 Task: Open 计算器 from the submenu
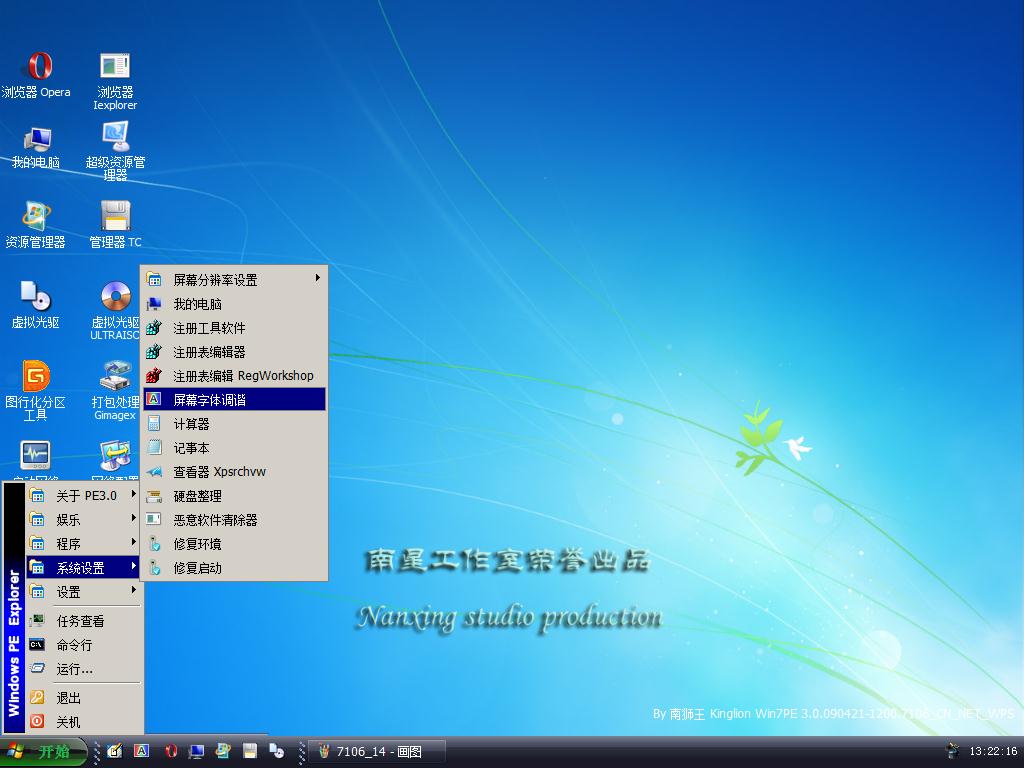click(234, 424)
